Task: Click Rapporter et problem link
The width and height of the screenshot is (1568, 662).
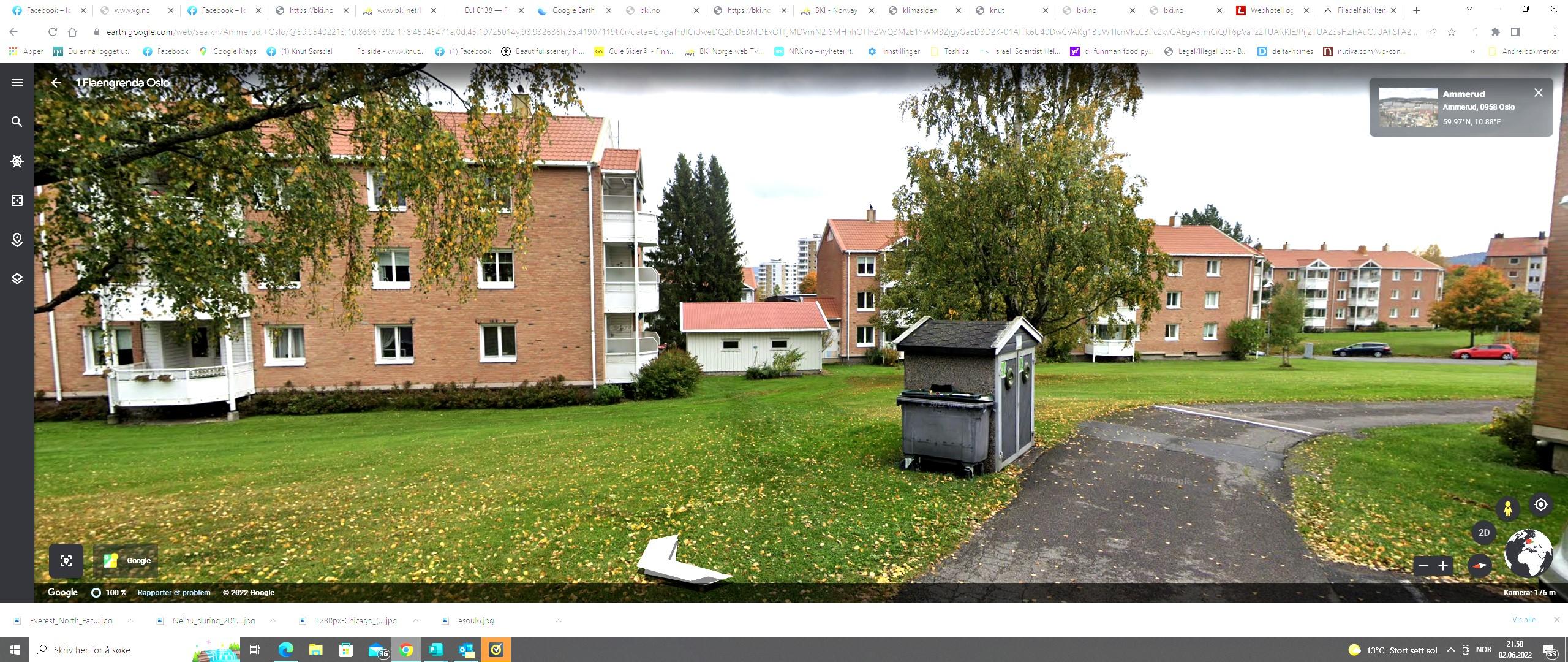Action: click(174, 593)
